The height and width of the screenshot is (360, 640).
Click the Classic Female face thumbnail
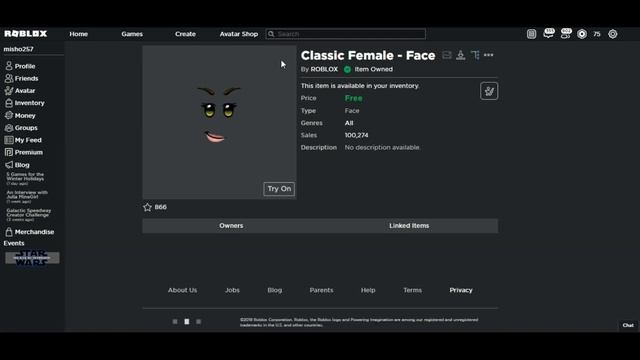(219, 122)
